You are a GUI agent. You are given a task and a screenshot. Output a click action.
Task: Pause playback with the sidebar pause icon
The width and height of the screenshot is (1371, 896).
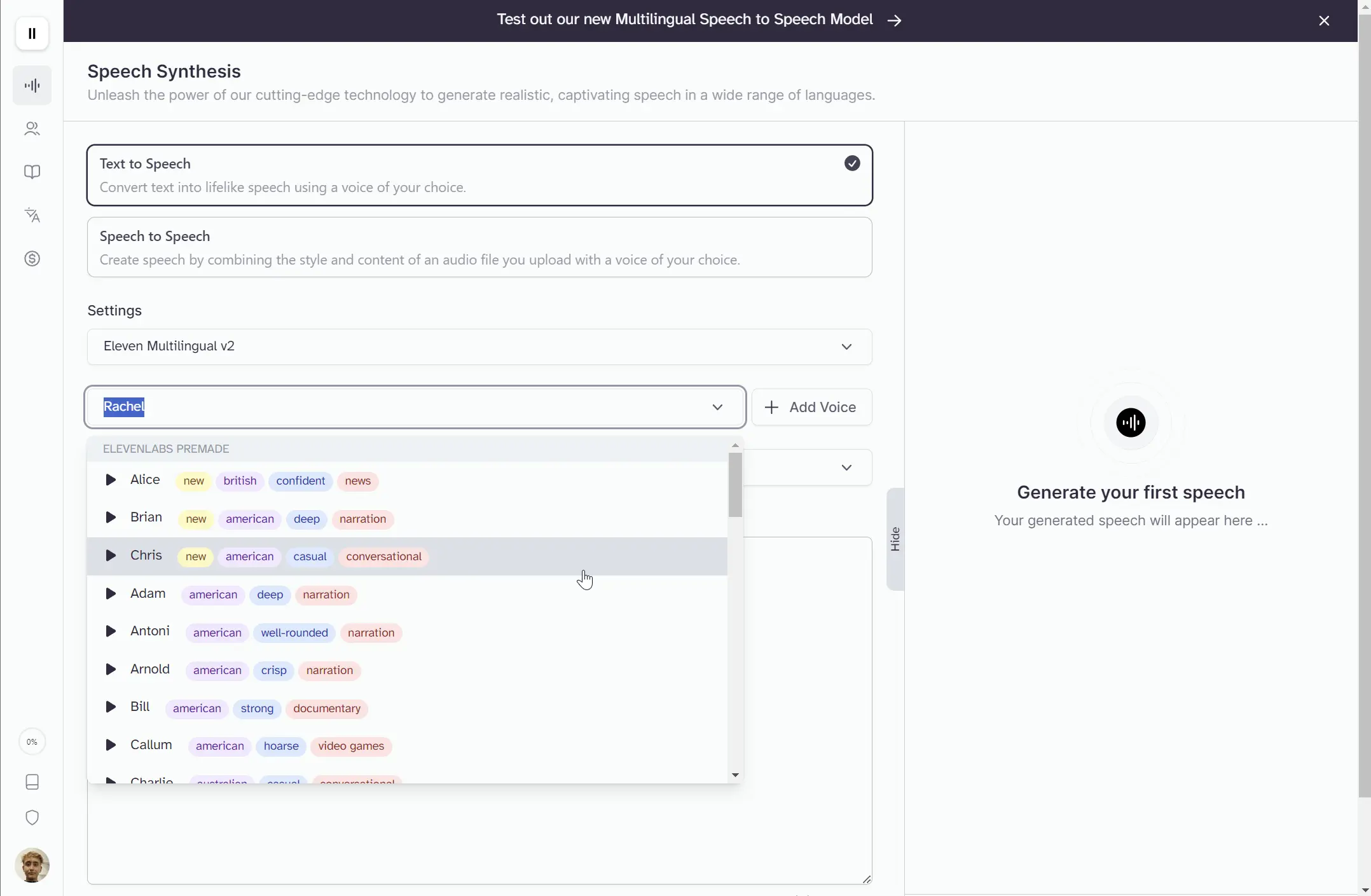point(31,33)
